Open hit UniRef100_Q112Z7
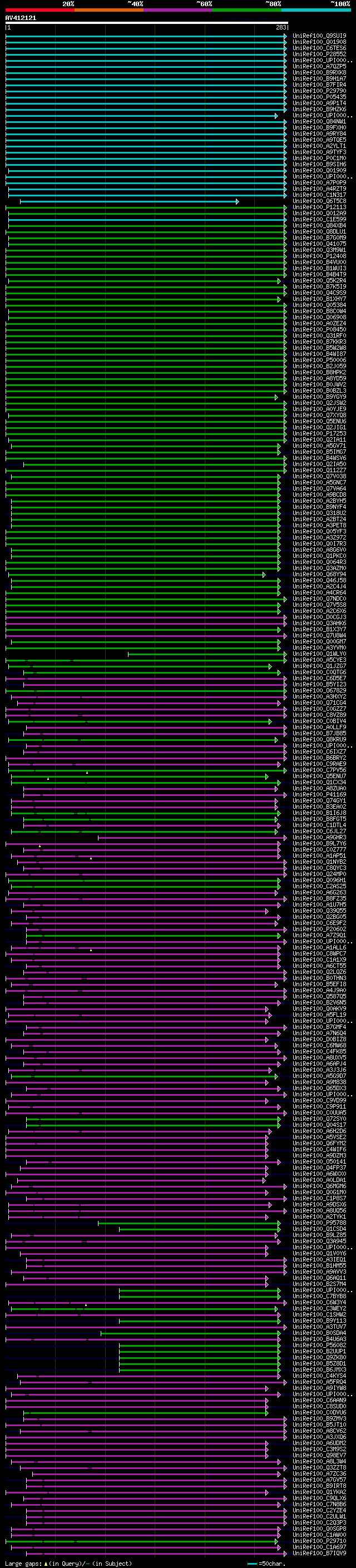 (319, 471)
